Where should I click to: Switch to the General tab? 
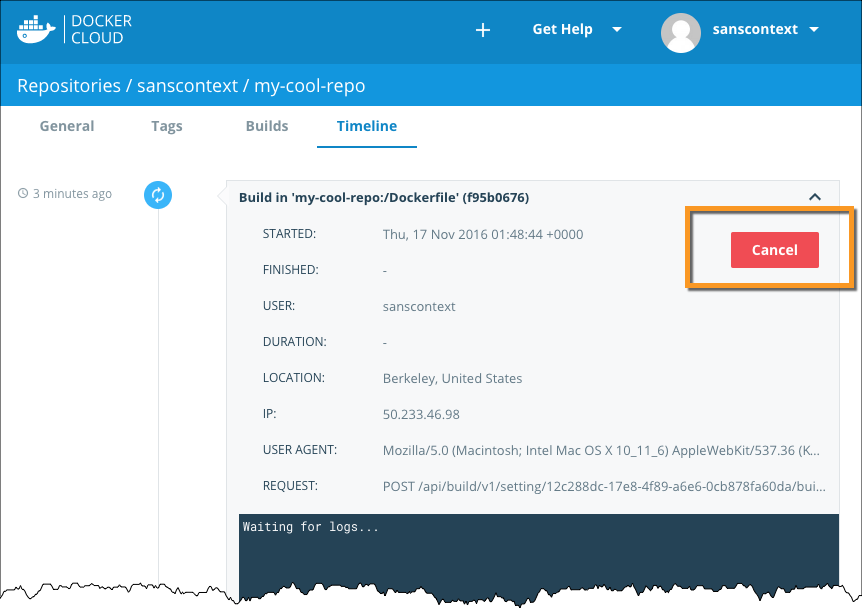[x=67, y=126]
